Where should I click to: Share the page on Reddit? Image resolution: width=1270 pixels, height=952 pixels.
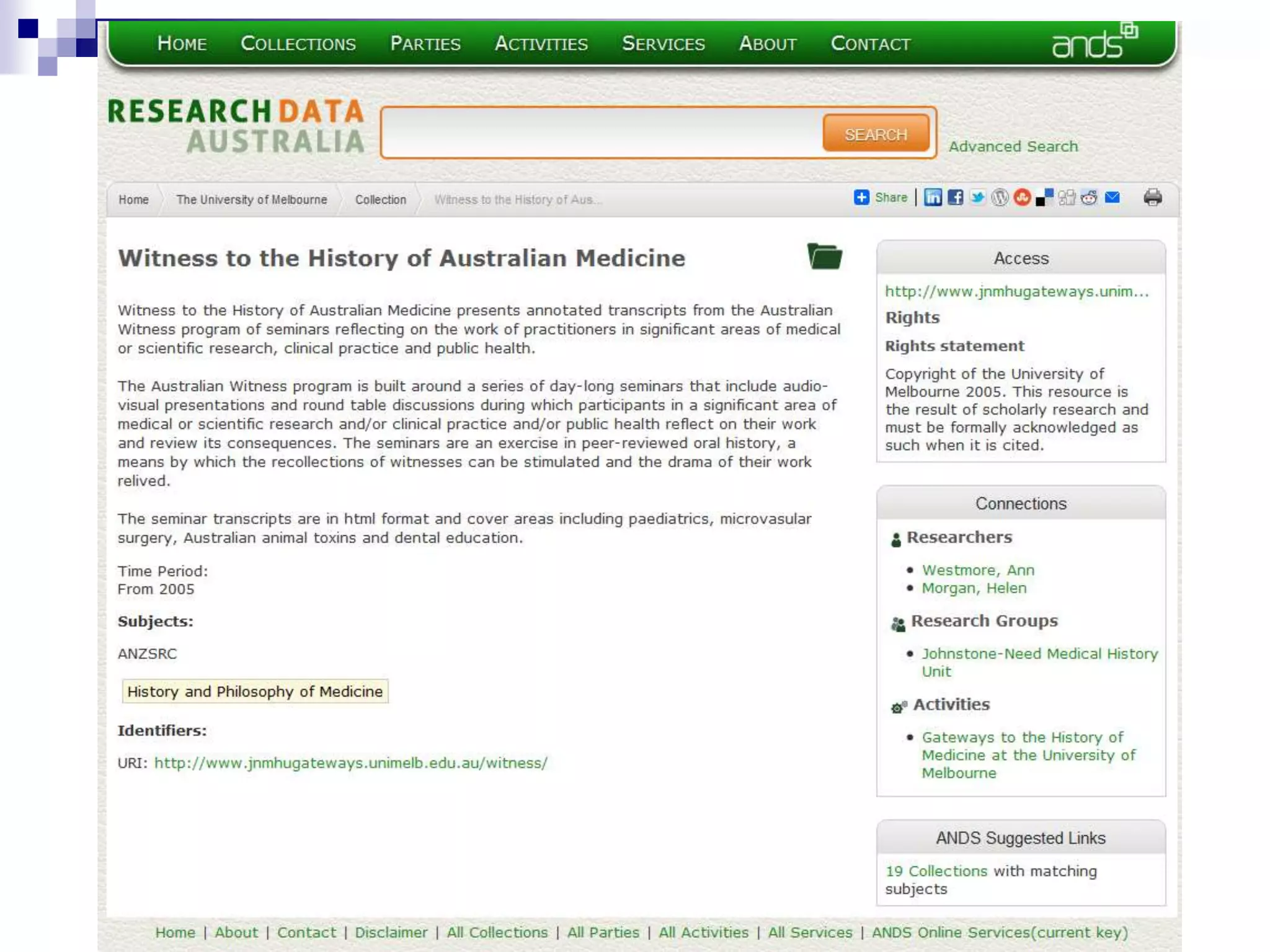coord(1089,198)
